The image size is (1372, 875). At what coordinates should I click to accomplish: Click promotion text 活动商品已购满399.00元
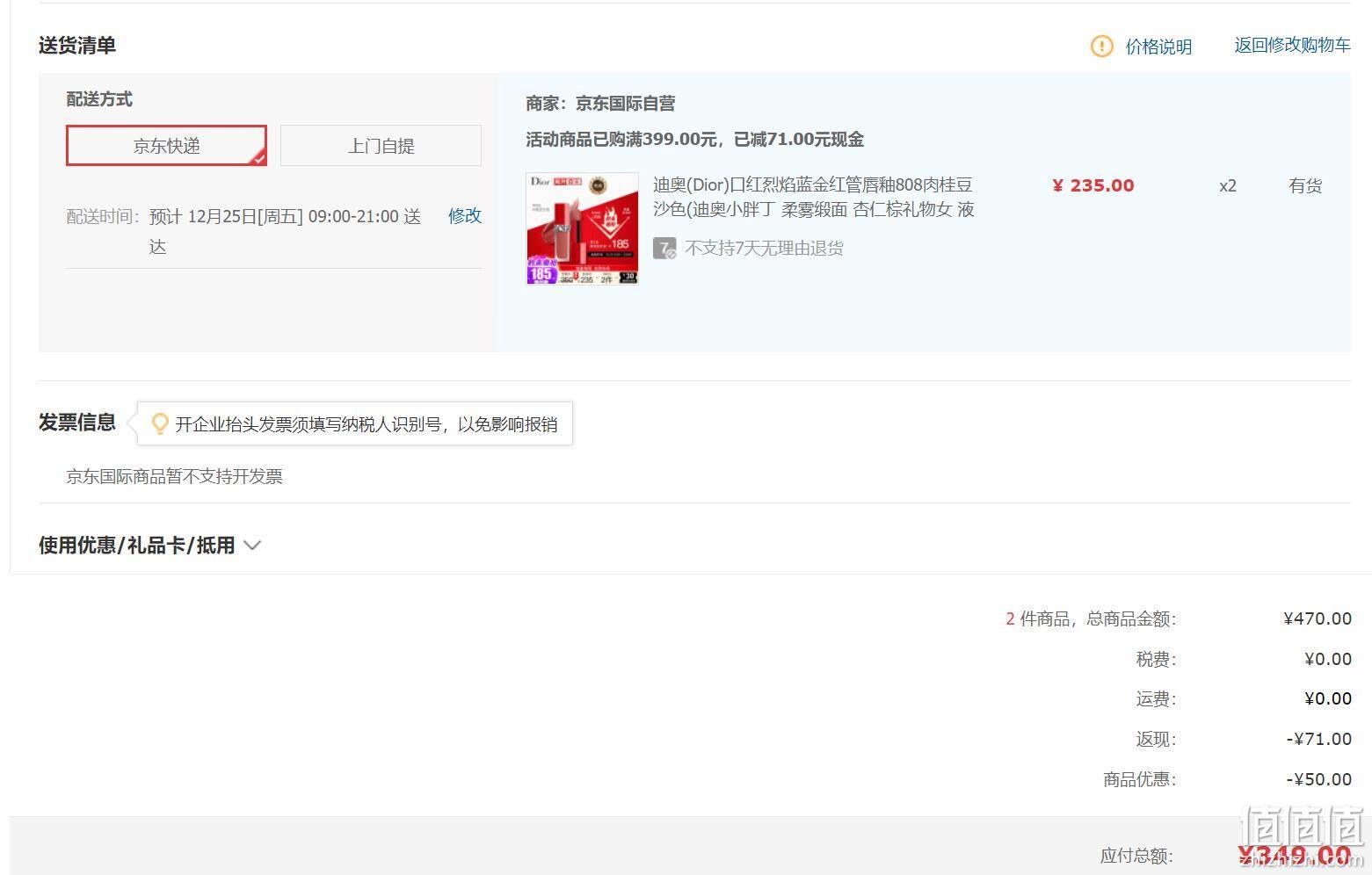point(621,140)
